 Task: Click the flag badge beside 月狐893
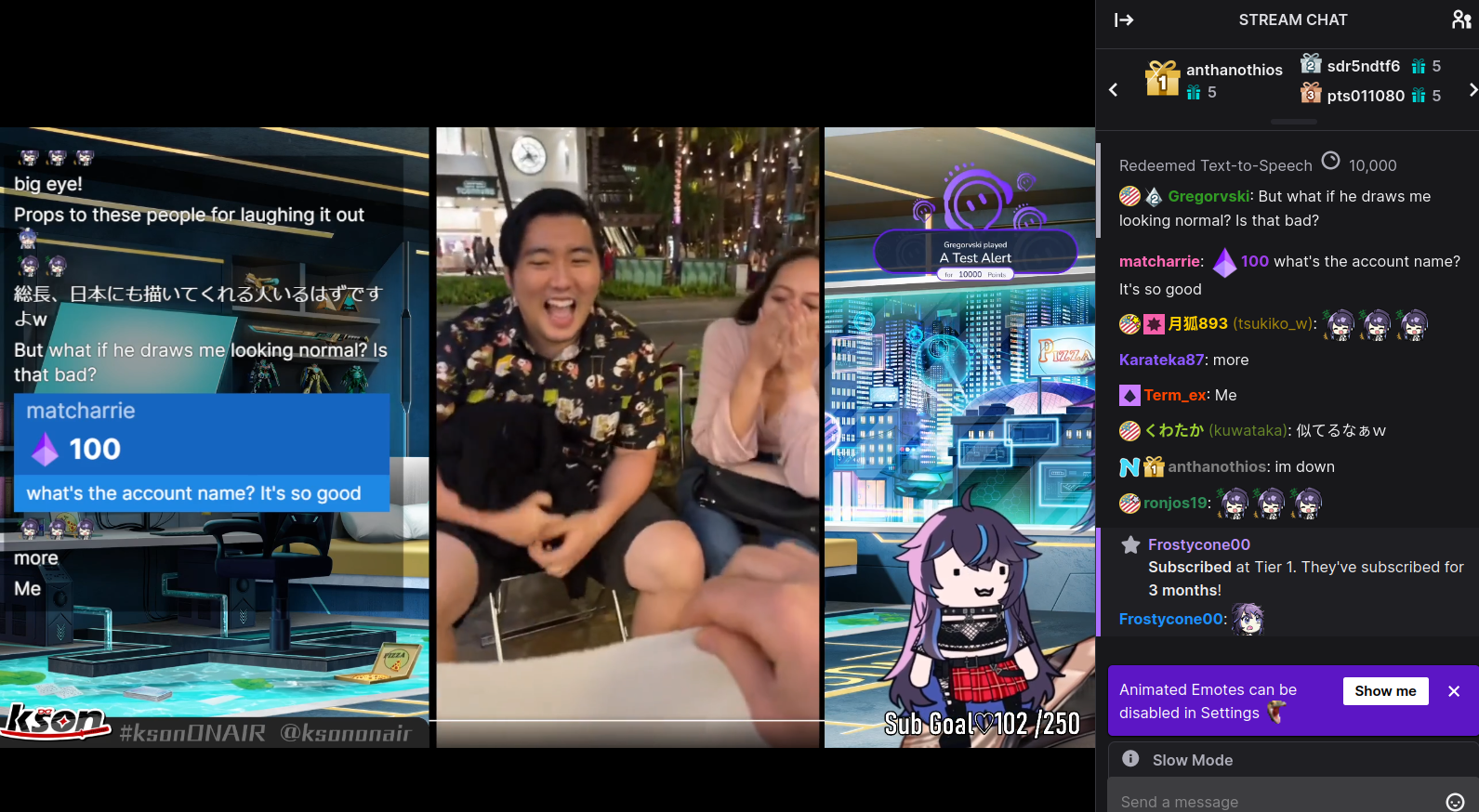pyautogui.click(x=1129, y=324)
